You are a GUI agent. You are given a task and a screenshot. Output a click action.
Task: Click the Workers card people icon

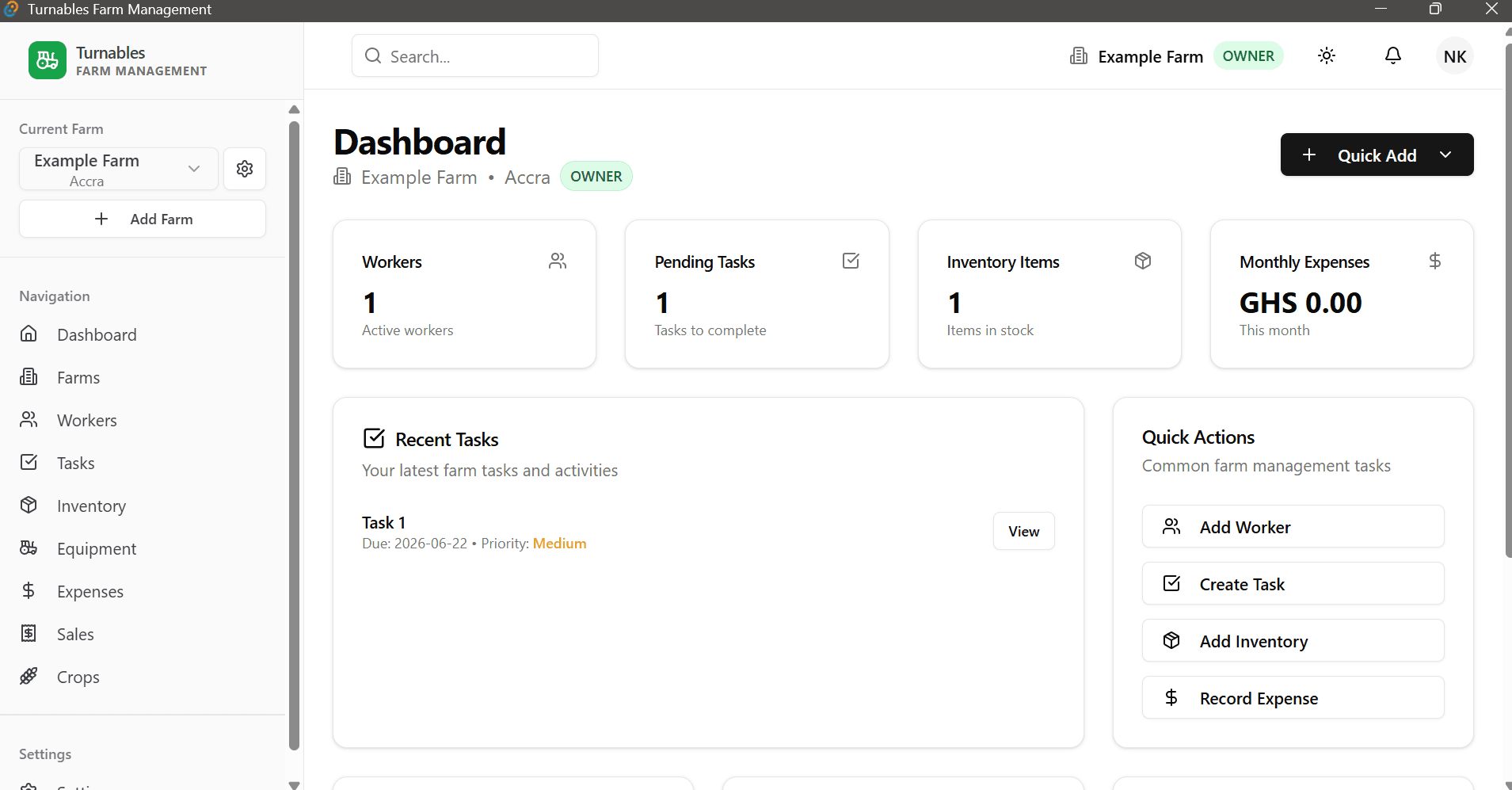558,261
